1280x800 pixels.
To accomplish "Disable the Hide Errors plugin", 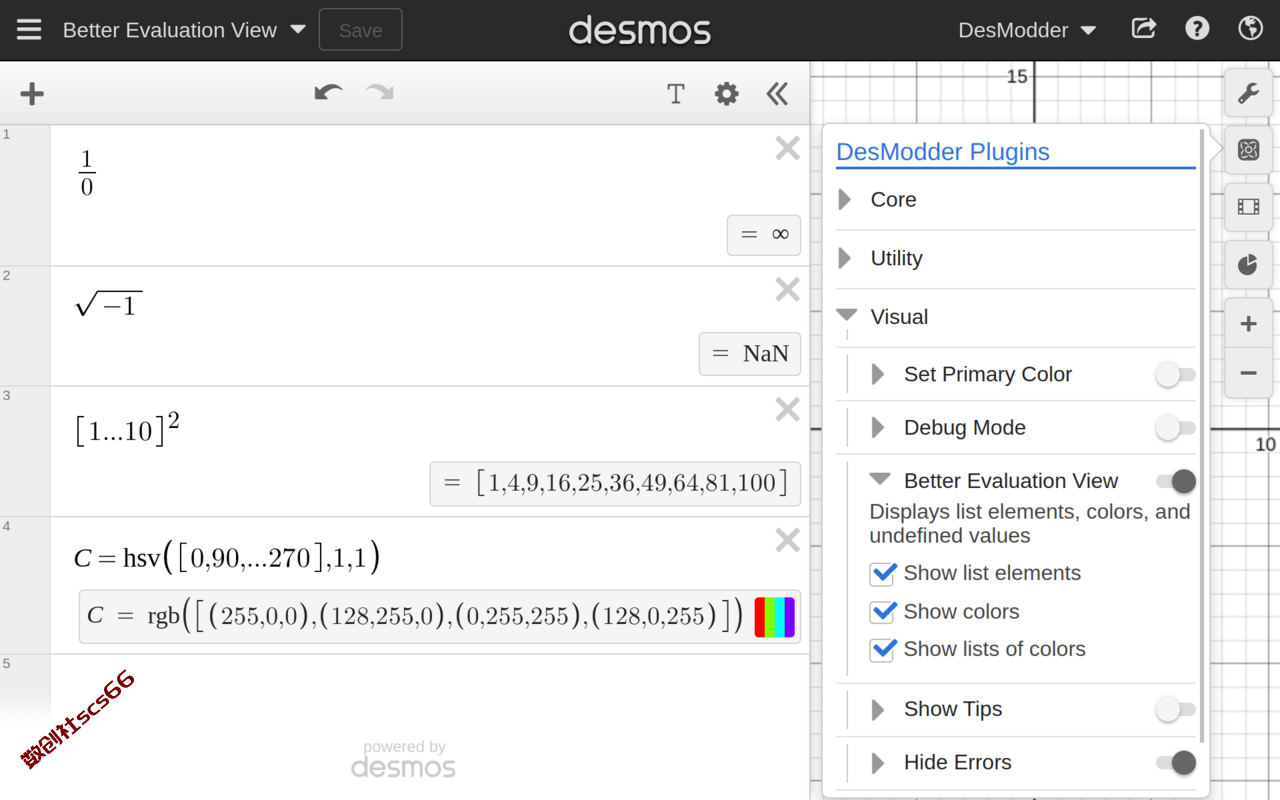I will point(1175,763).
